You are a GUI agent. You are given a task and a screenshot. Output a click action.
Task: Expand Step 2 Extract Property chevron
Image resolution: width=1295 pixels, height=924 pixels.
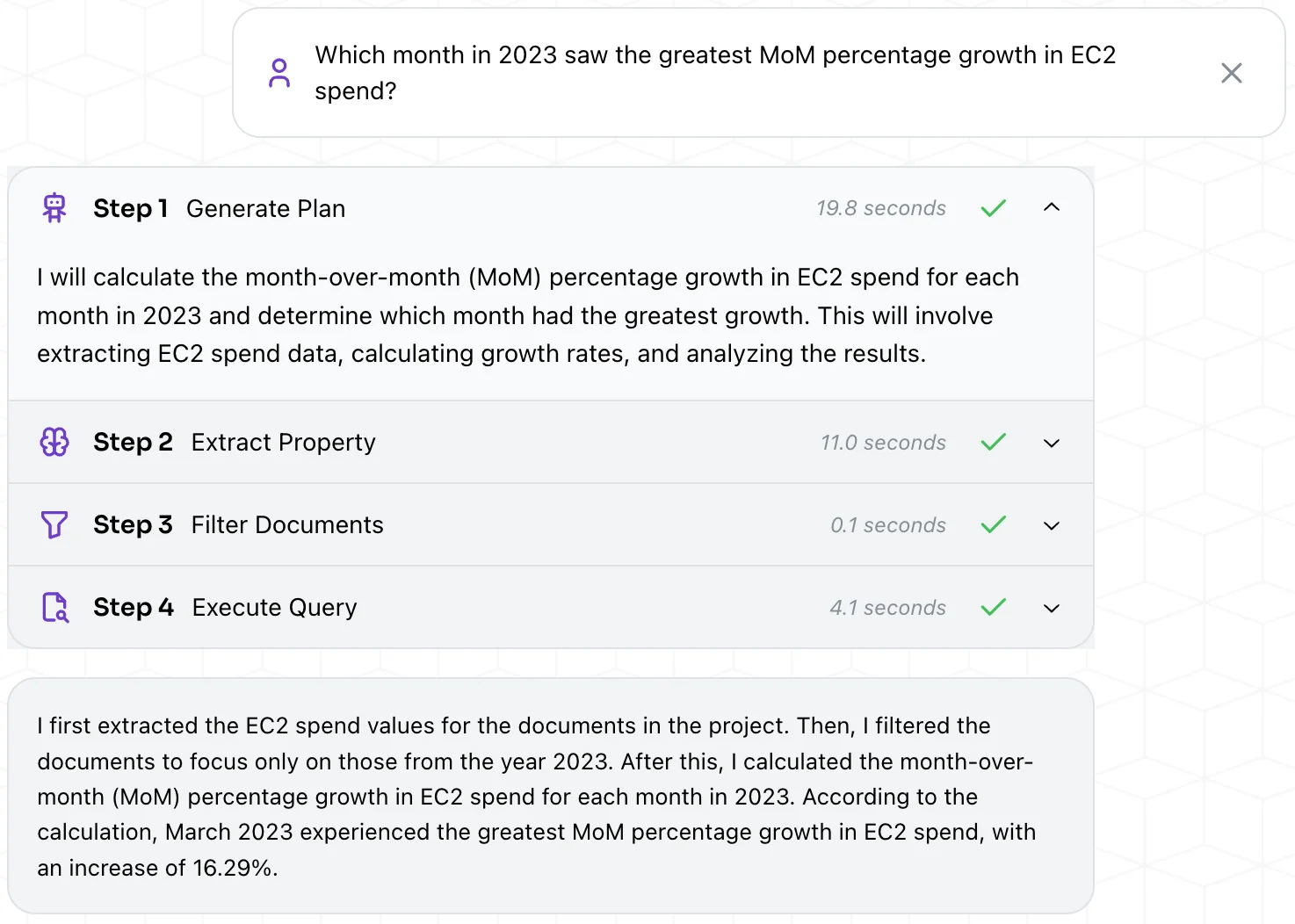point(1052,443)
